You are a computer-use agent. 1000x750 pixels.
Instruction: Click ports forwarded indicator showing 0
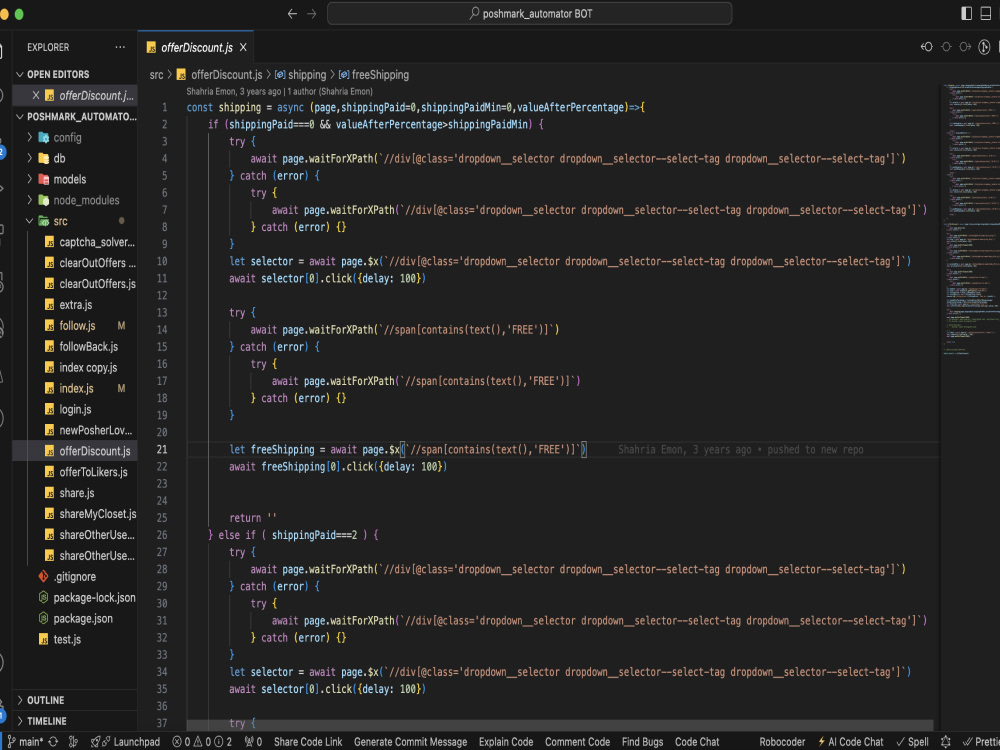pyautogui.click(x=254, y=742)
